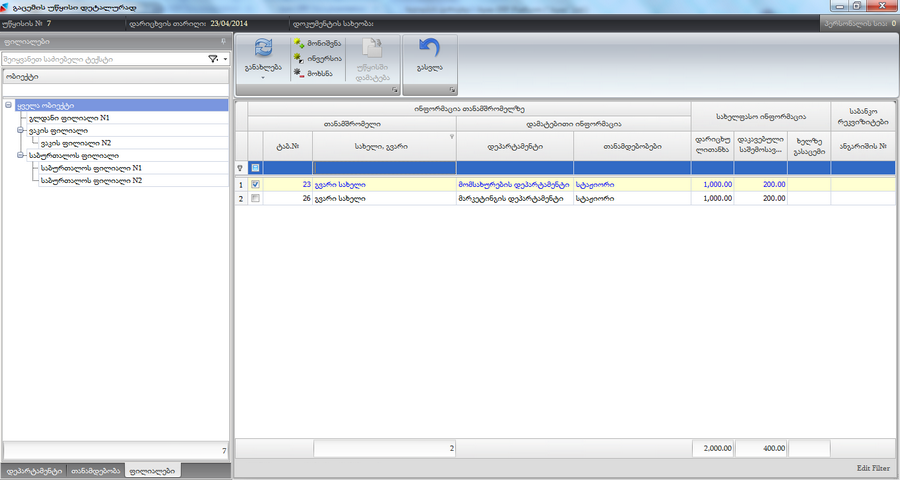Click the funnel filter icon in search box
900x480 pixels.
[x=212, y=59]
